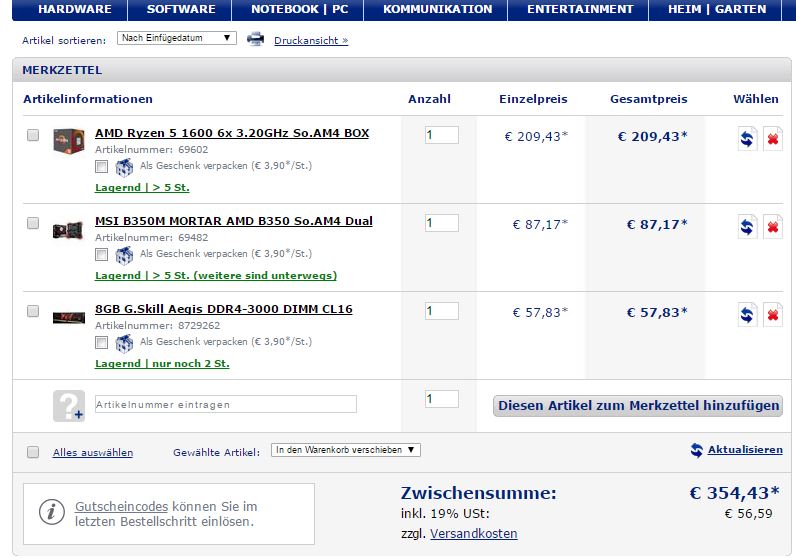Click the info icon beside Gutscheincodes
The image size is (796, 558).
click(51, 512)
